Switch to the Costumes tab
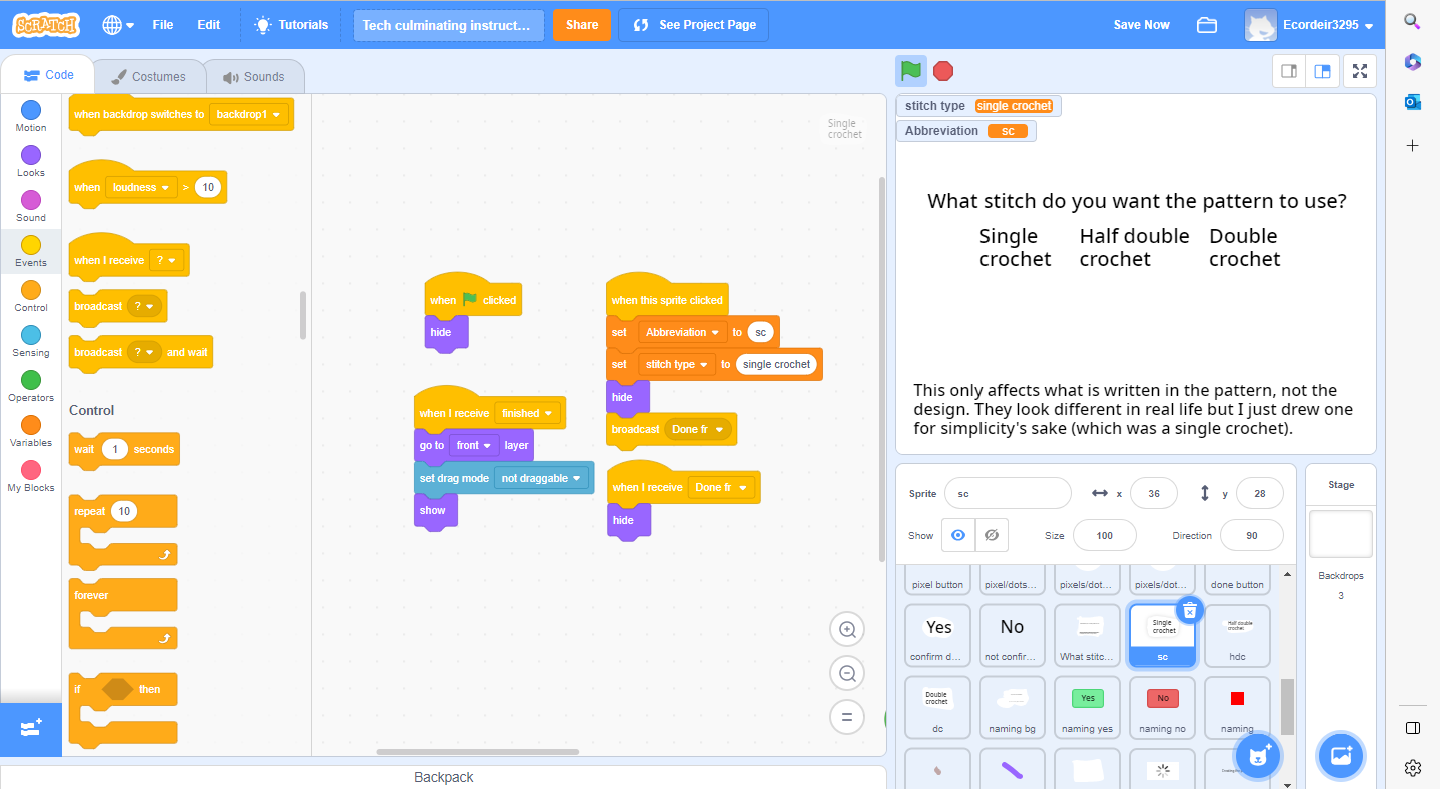This screenshot has width=1440, height=789. tap(148, 77)
